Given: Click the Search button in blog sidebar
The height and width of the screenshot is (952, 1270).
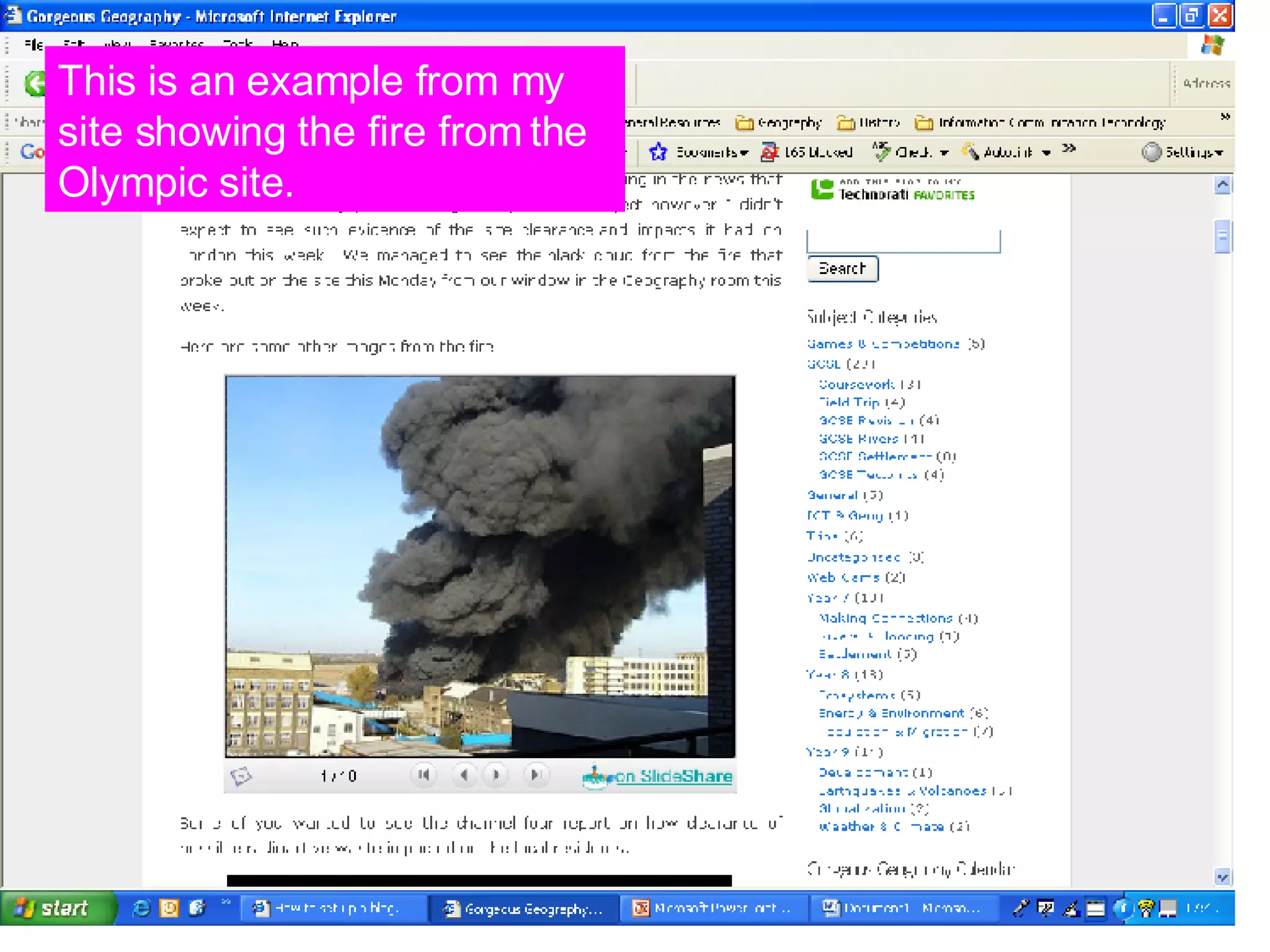Looking at the screenshot, I should [842, 268].
